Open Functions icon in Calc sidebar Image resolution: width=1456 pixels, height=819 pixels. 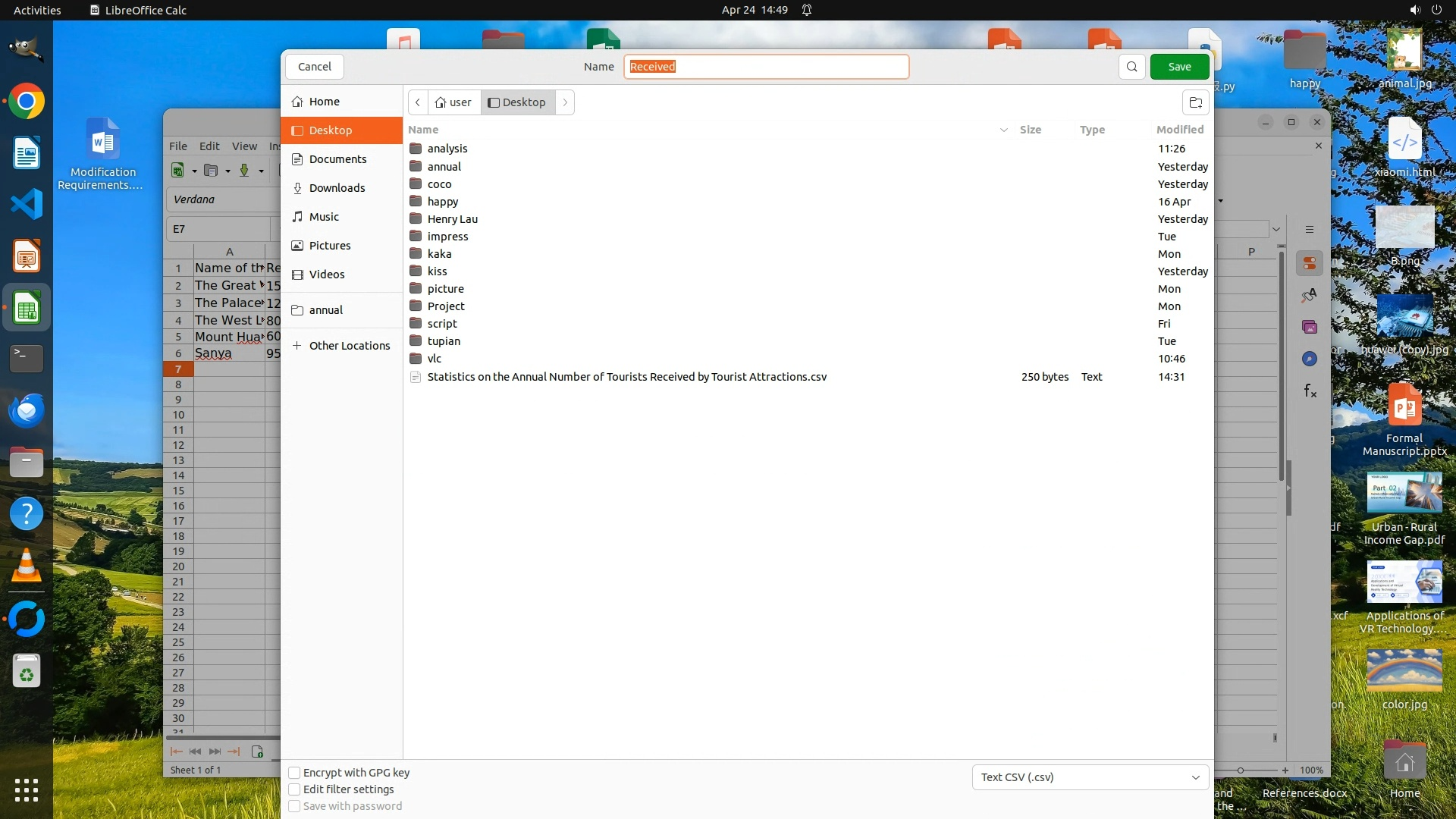[1310, 391]
